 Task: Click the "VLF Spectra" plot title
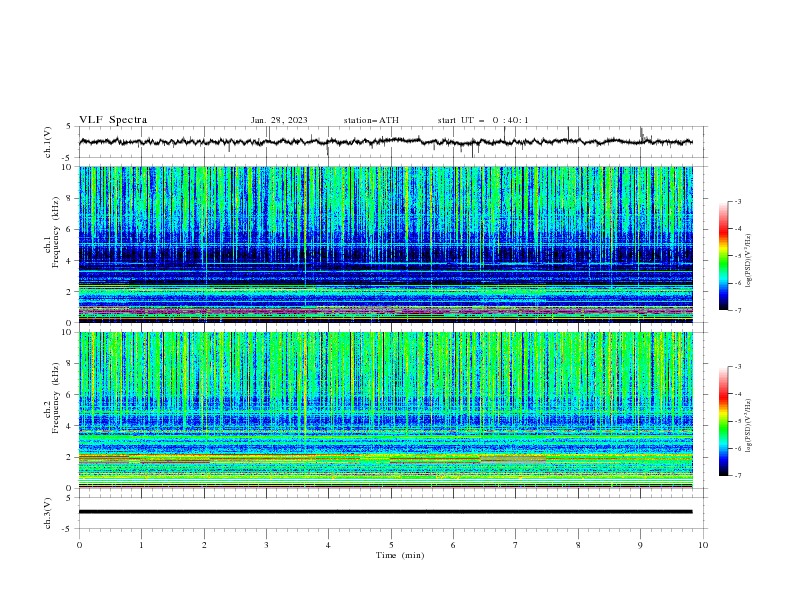pos(113,120)
